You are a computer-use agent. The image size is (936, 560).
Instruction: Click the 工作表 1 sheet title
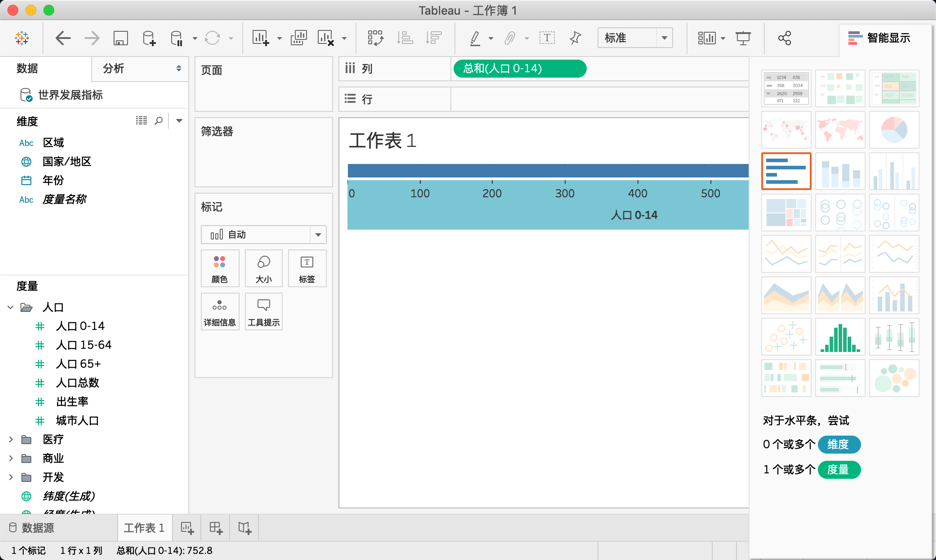pos(383,141)
